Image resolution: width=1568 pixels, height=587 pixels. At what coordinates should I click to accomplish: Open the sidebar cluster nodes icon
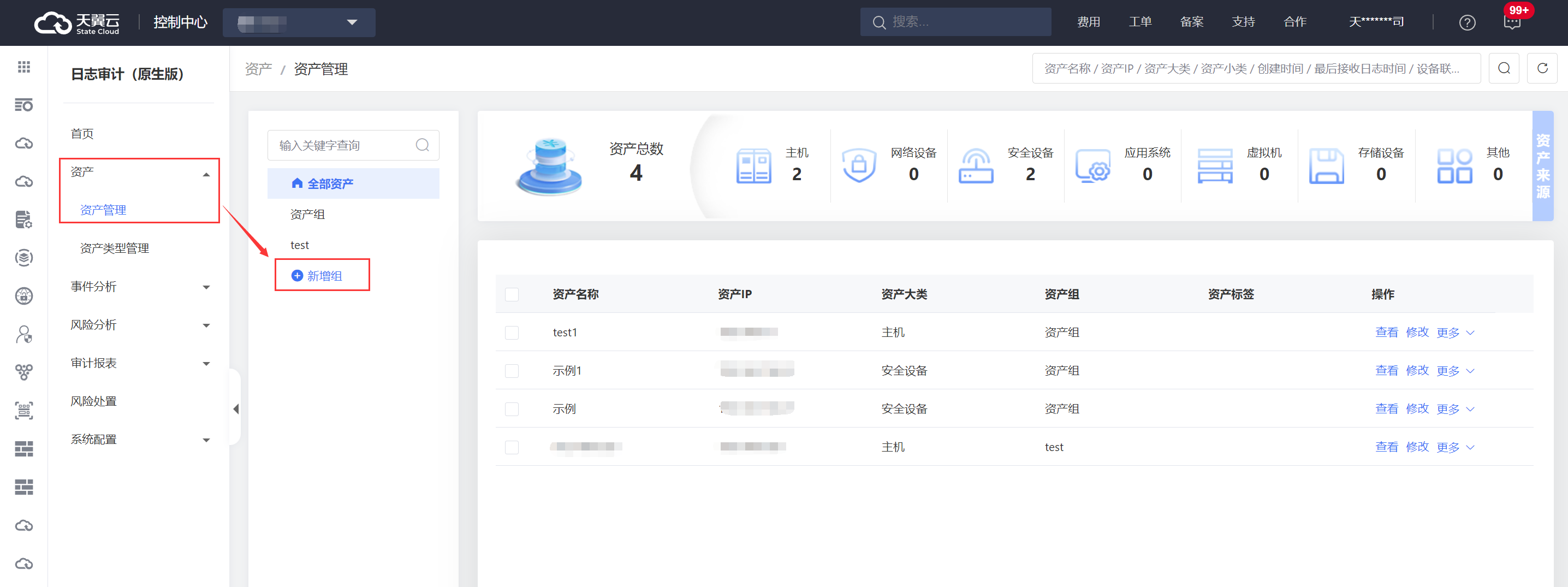coord(23,372)
